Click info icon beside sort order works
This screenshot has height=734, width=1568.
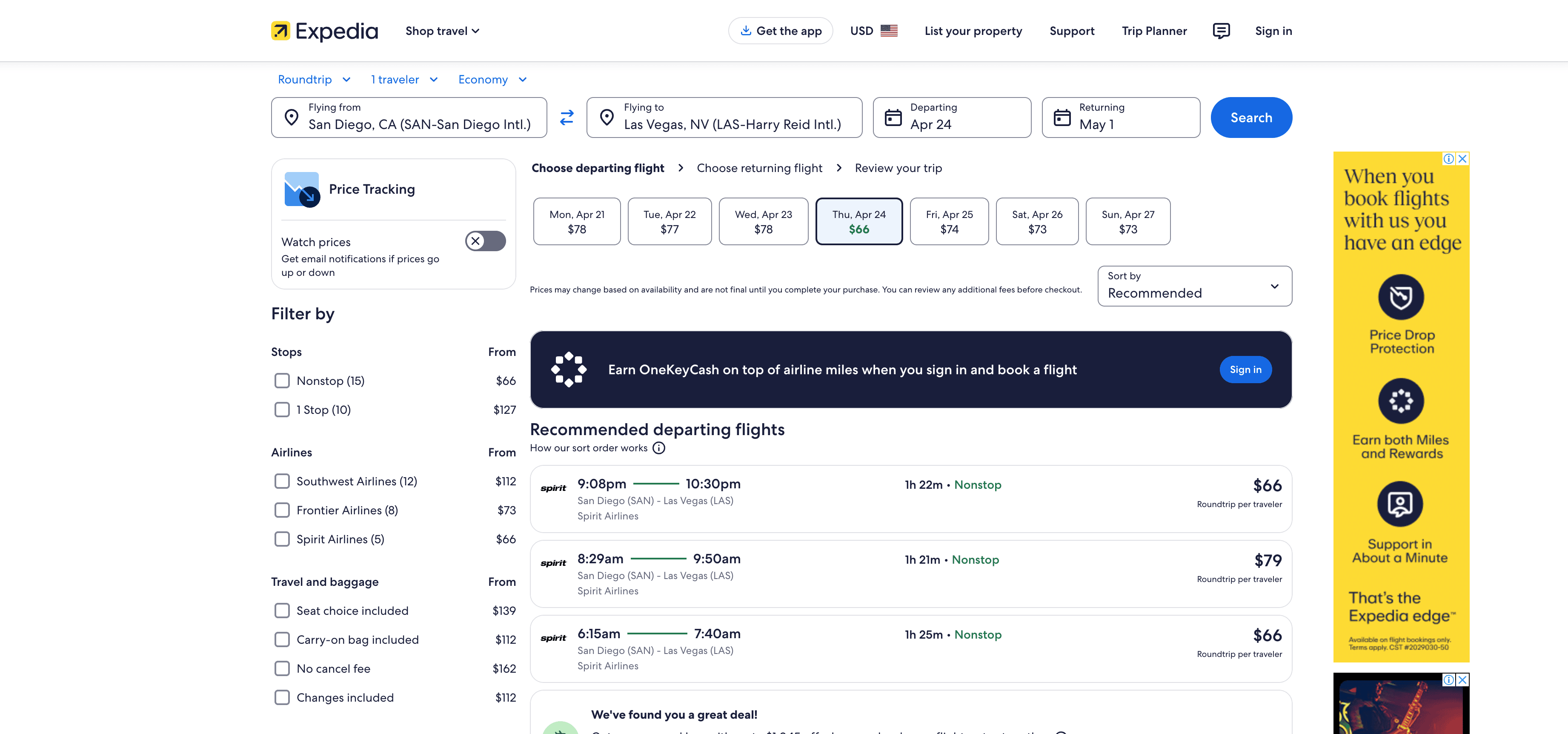658,448
